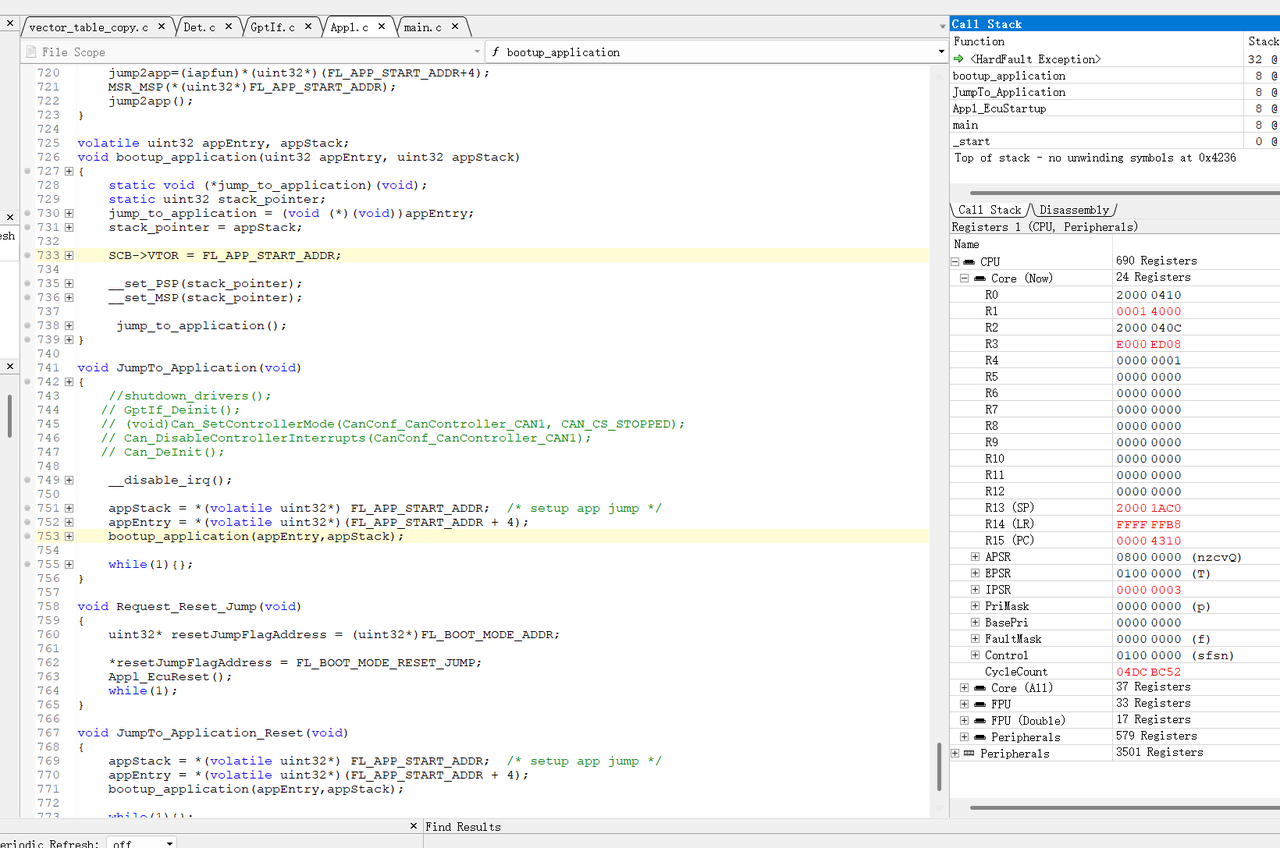This screenshot has width=1280, height=848.
Task: Switch to the GptIf.c tab
Action: click(x=272, y=27)
